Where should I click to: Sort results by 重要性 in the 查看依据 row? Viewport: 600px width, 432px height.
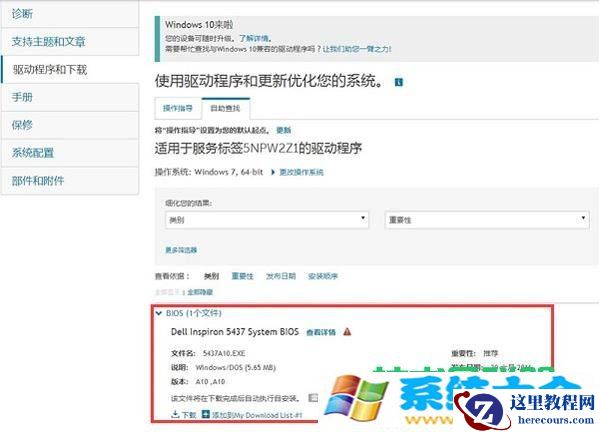pos(243,276)
